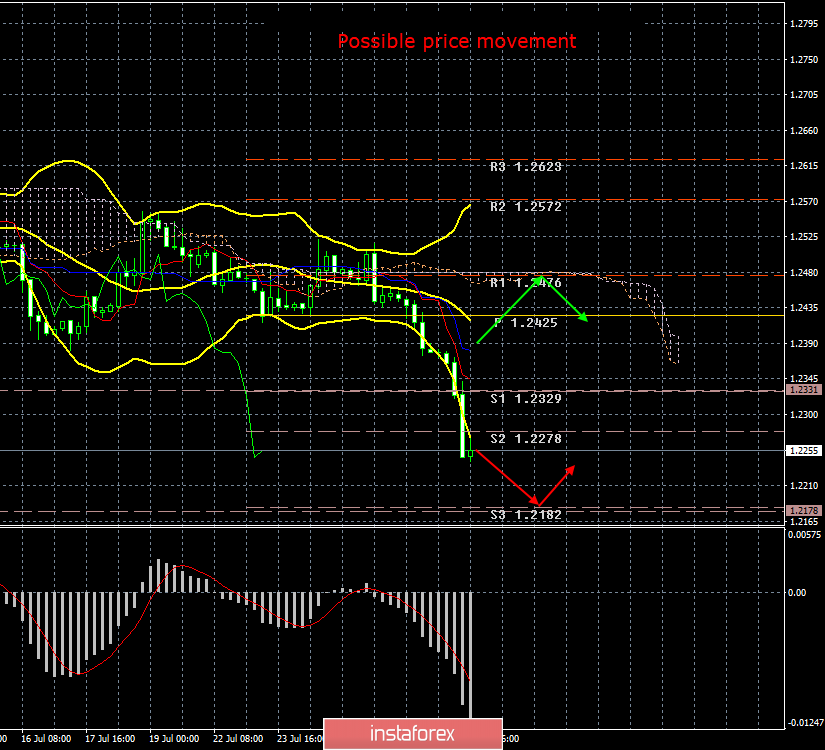Click the '22 Jul 08:00' time label
Image resolution: width=825 pixels, height=750 pixels.
(238, 739)
